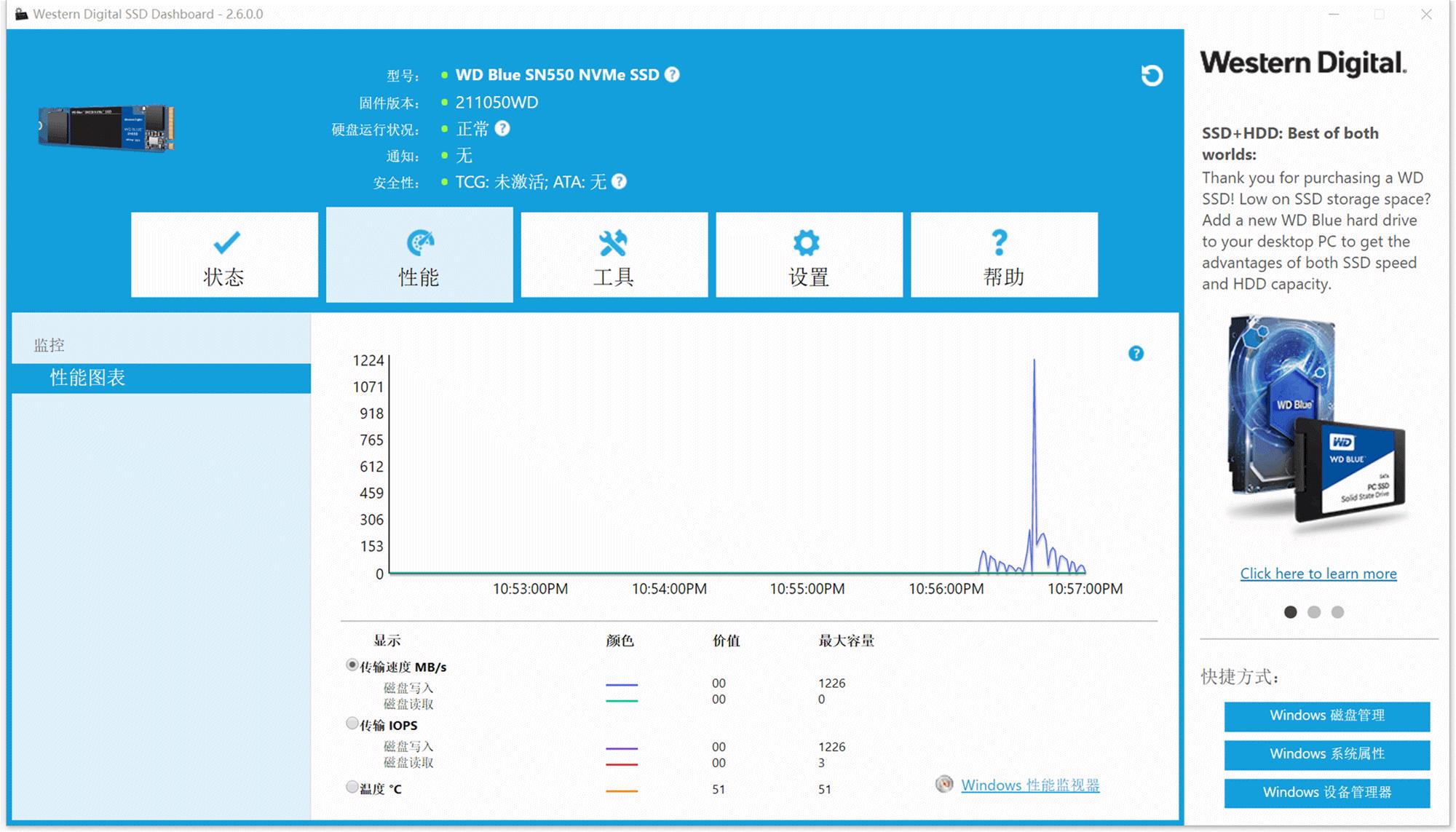Open the 状态 status tab
This screenshot has height=832, width=1456.
coord(224,255)
